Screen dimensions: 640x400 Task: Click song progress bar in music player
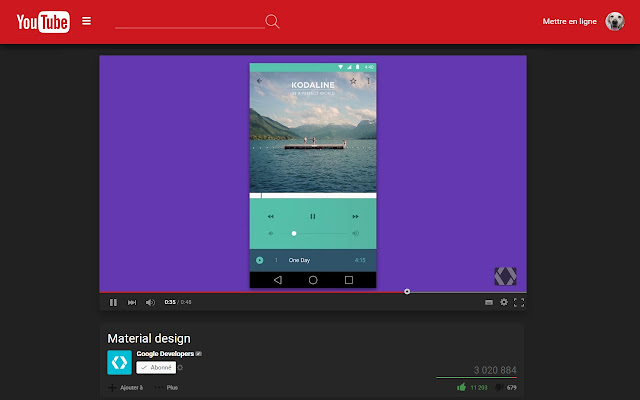point(313,196)
